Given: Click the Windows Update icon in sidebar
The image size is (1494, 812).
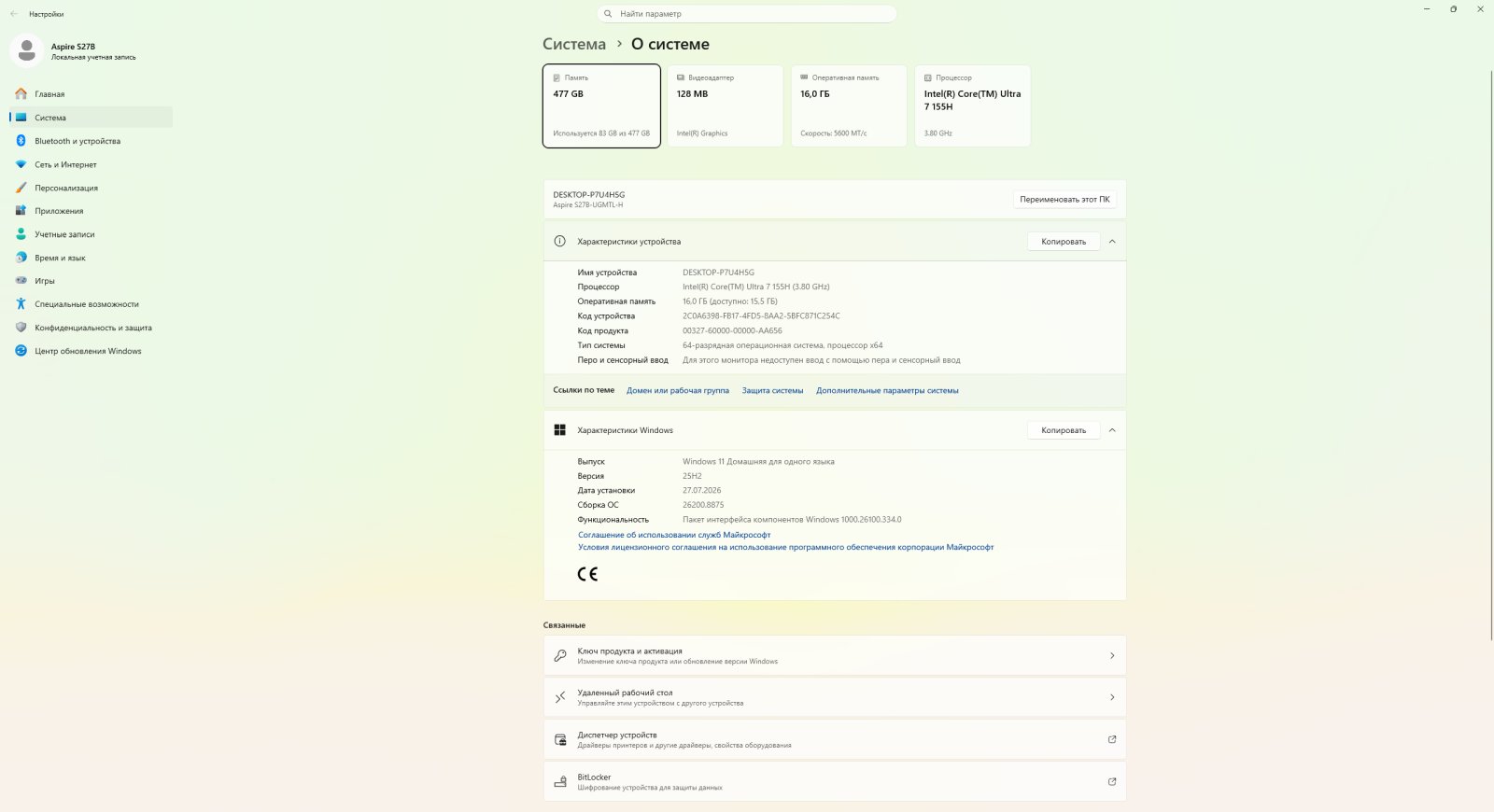Looking at the screenshot, I should point(21,351).
